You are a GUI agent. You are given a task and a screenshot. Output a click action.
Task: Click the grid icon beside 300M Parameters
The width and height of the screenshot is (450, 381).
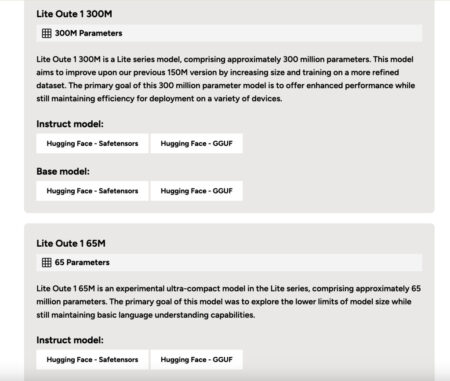pos(47,33)
